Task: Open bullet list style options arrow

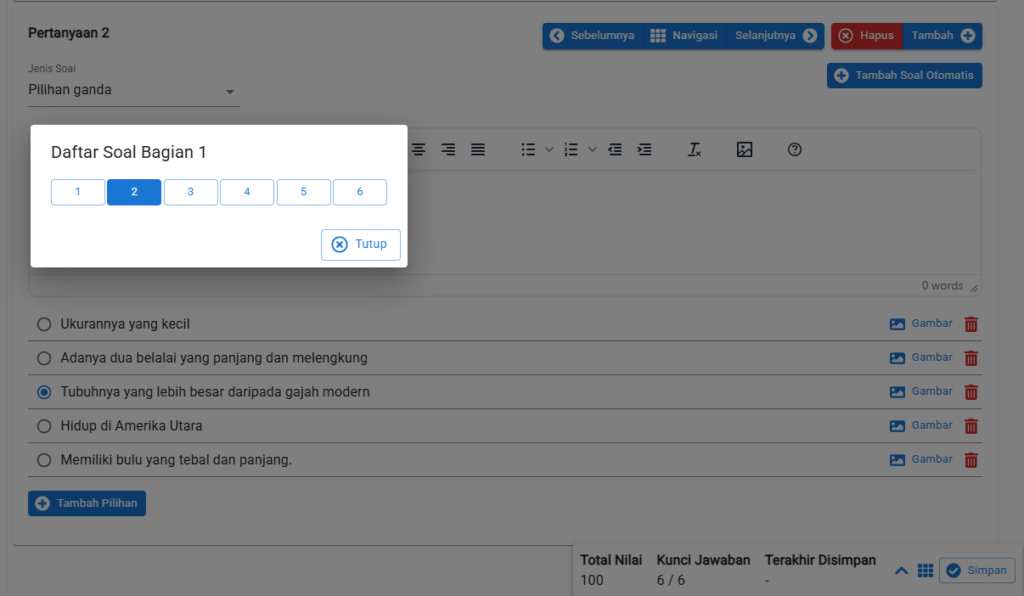Action: [549, 149]
